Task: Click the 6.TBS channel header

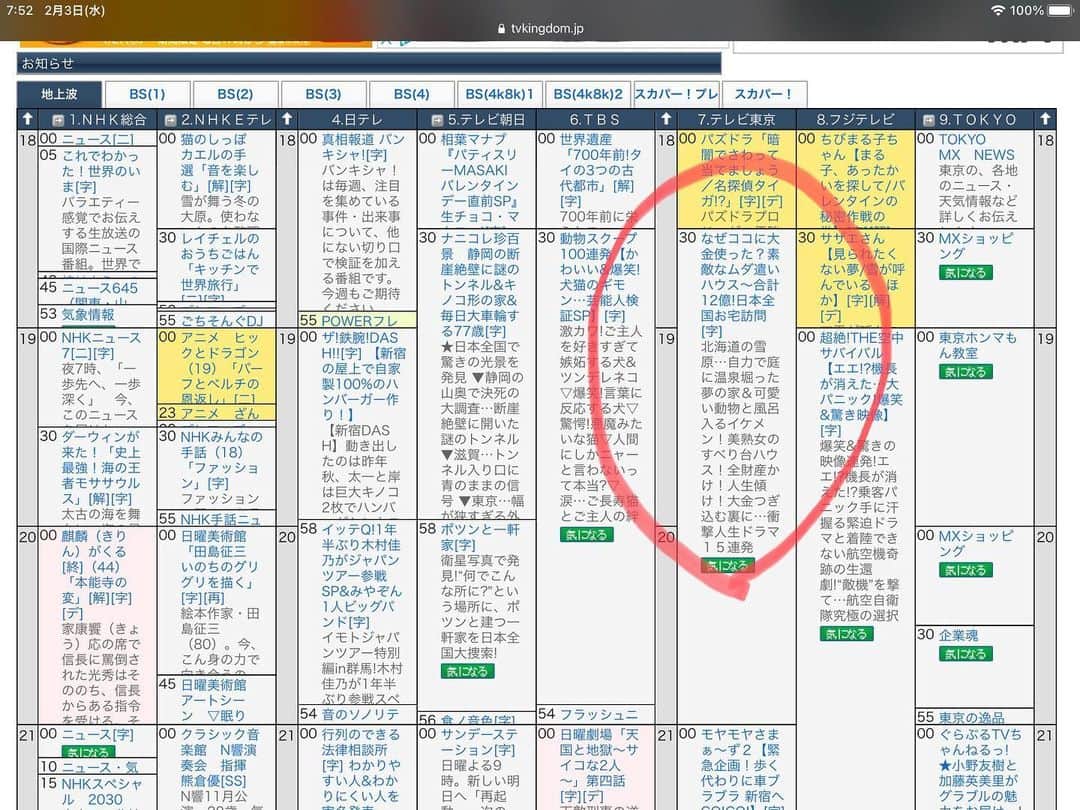Action: point(595,120)
